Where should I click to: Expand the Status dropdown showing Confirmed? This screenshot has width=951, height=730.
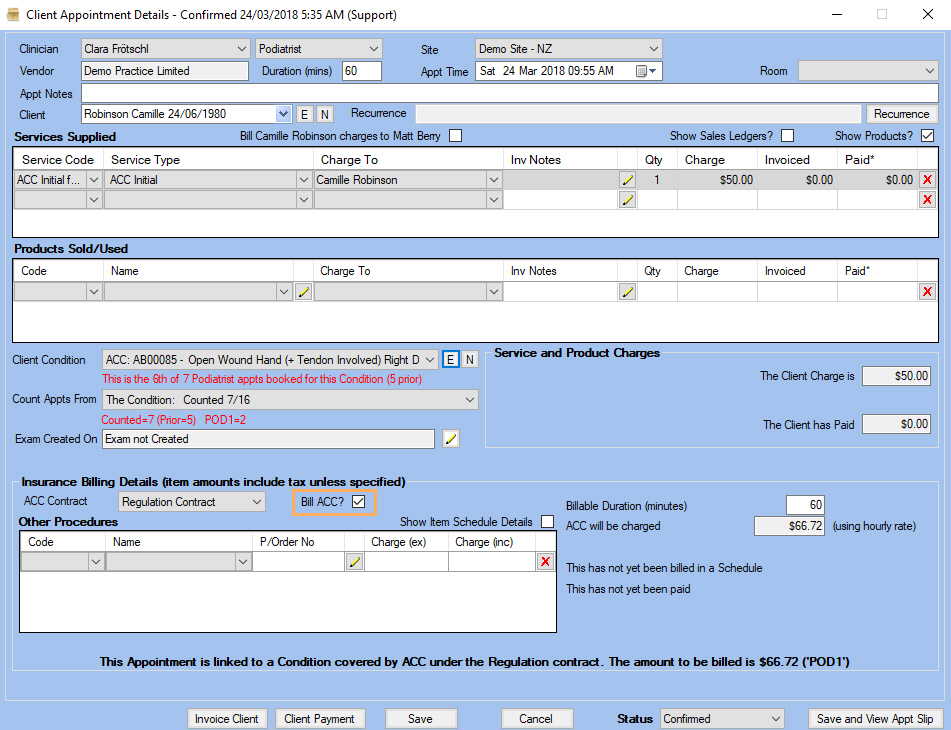pyautogui.click(x=774, y=718)
